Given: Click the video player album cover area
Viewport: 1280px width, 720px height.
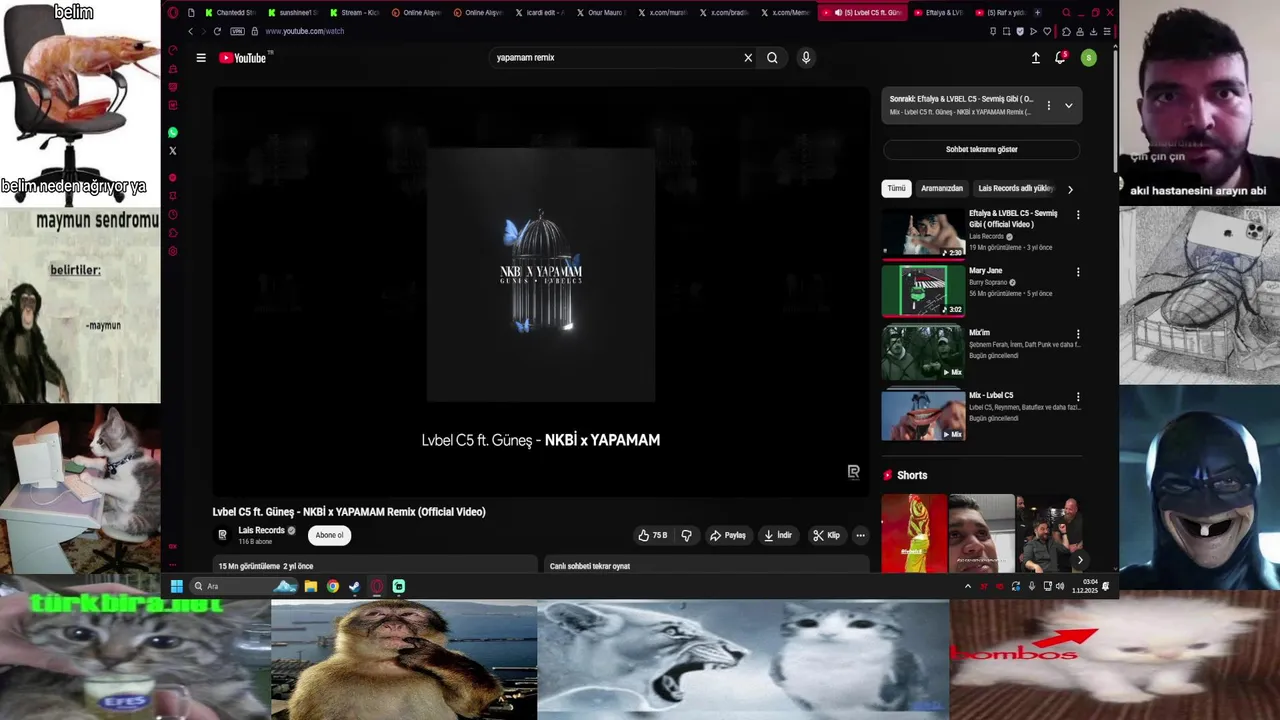Looking at the screenshot, I should click(x=541, y=275).
